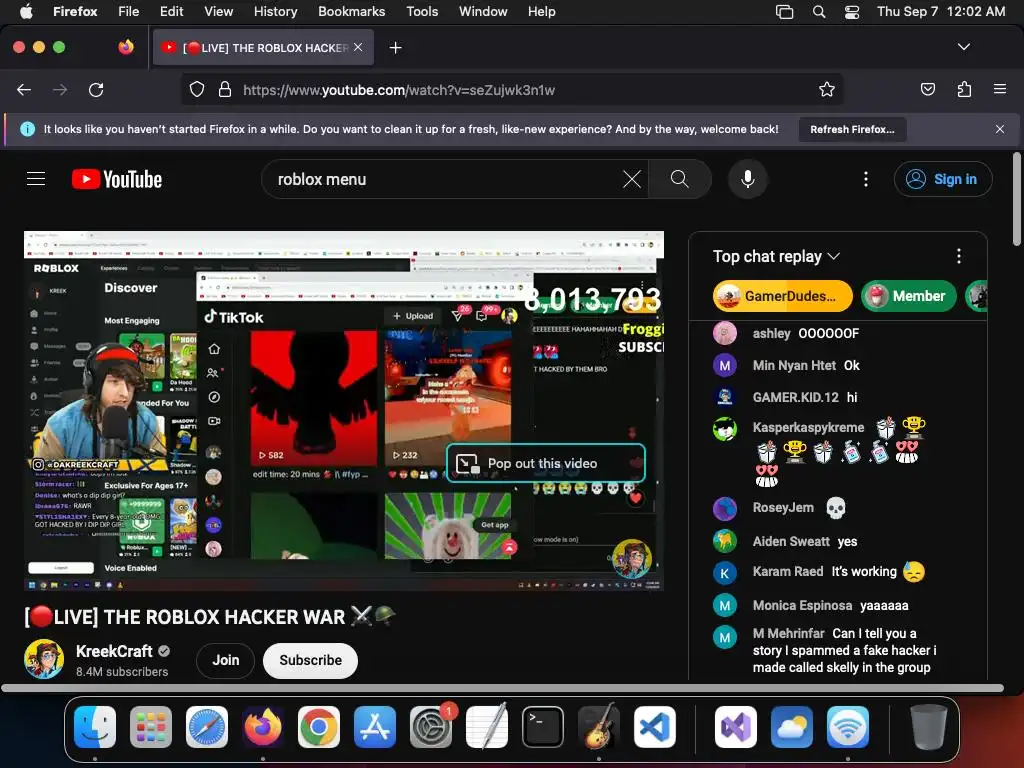Open macOS Control Center in menu bar
The image size is (1024, 768).
(x=852, y=12)
